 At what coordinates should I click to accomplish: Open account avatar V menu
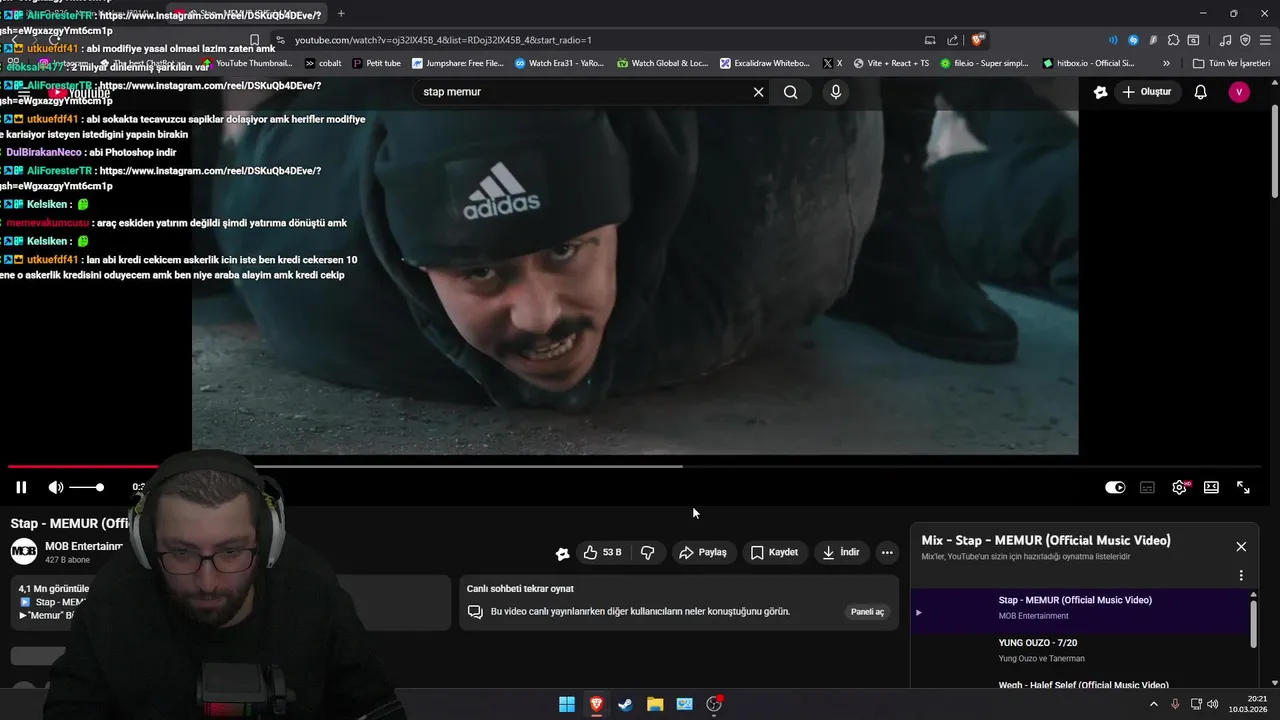click(1239, 92)
